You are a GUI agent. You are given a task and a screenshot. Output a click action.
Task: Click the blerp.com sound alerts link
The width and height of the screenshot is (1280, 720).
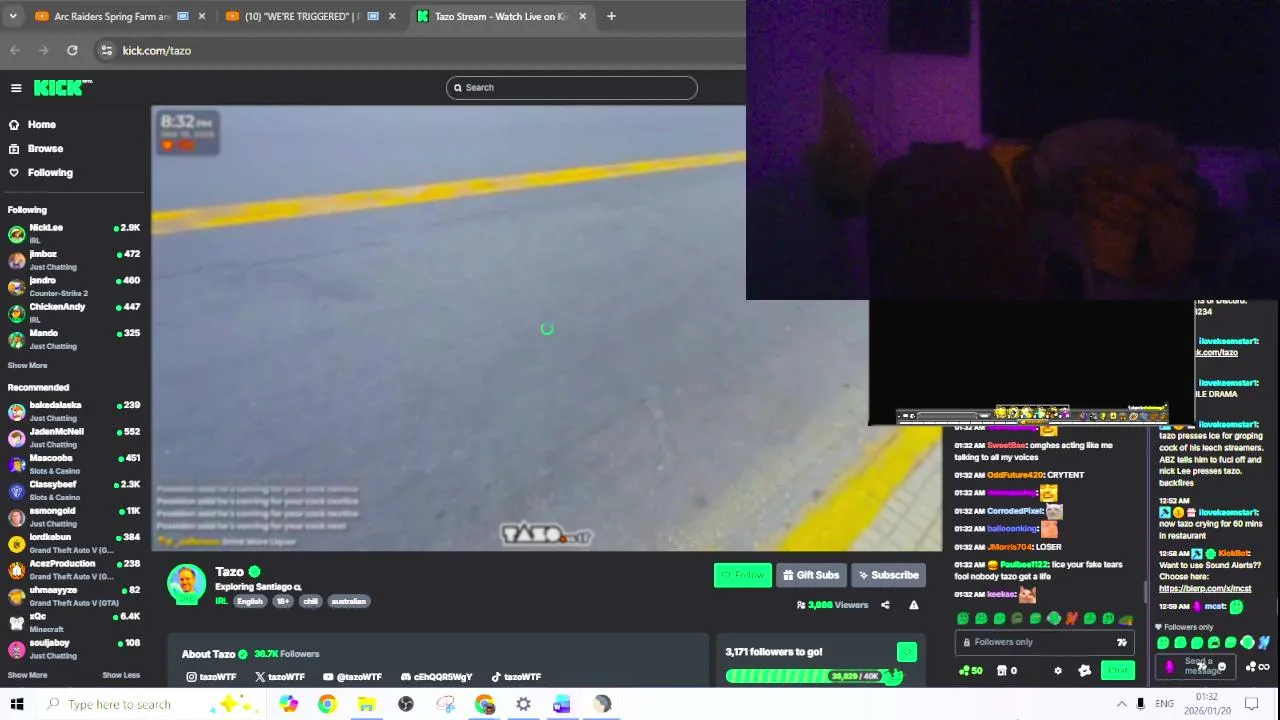[1204, 588]
